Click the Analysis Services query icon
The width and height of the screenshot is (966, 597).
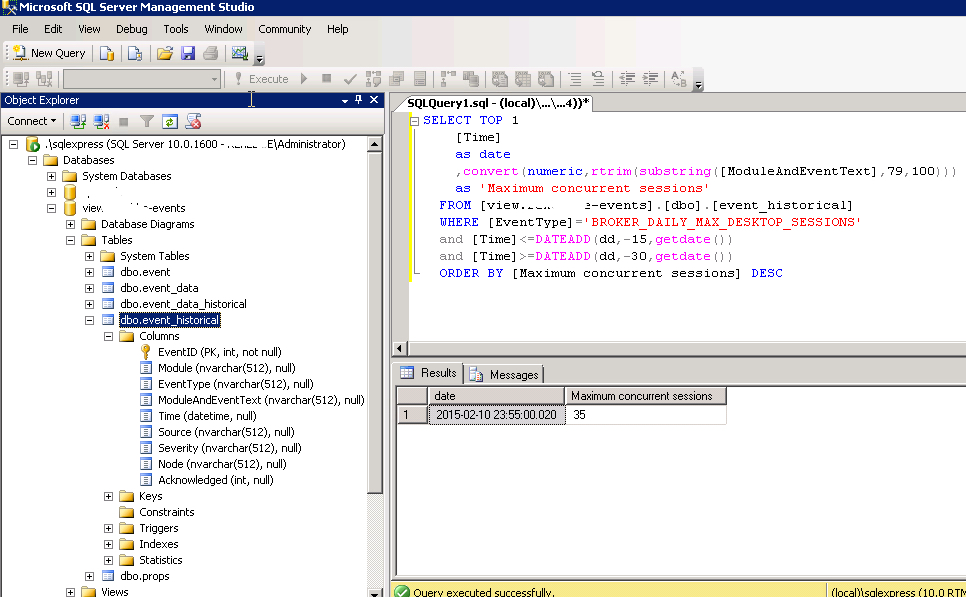point(135,54)
